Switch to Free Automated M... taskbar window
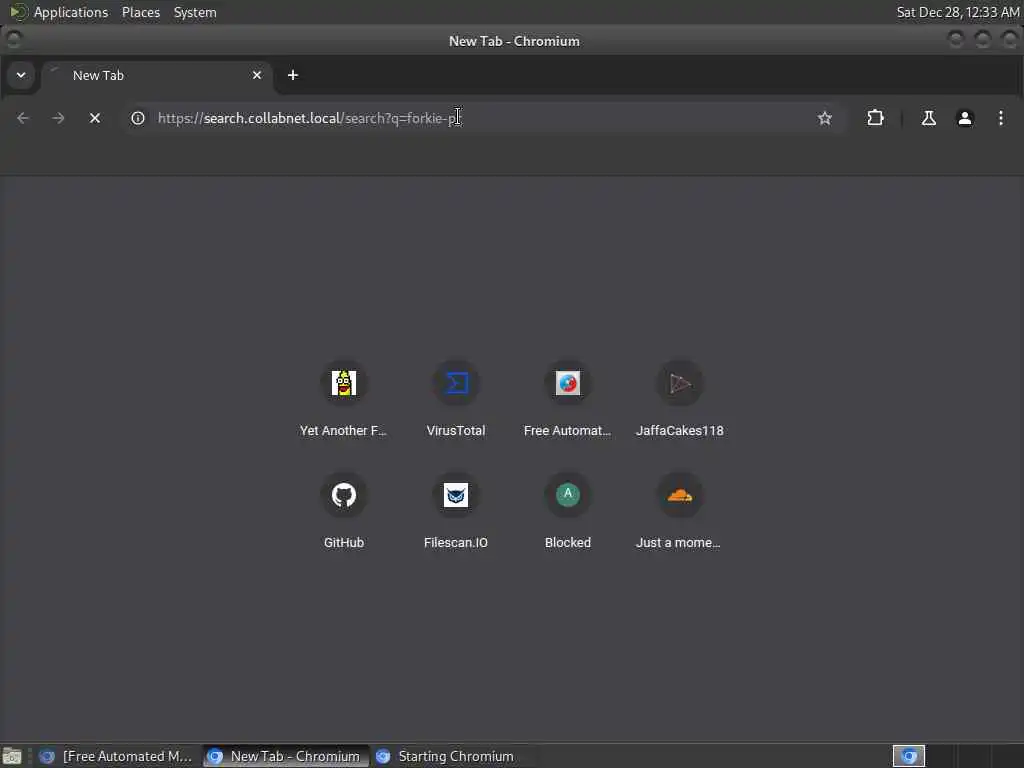The image size is (1024, 768). pos(116,756)
